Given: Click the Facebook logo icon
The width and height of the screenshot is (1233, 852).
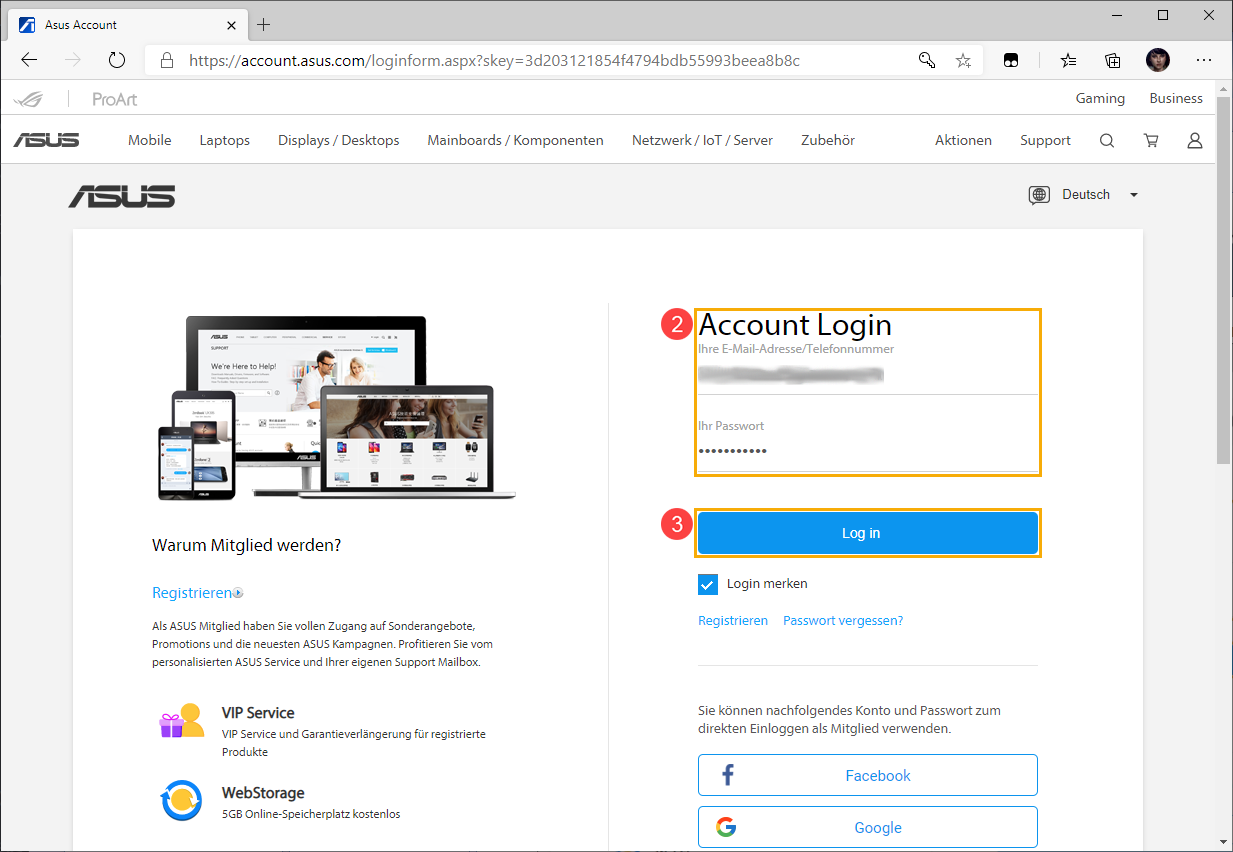Looking at the screenshot, I should click(727, 775).
